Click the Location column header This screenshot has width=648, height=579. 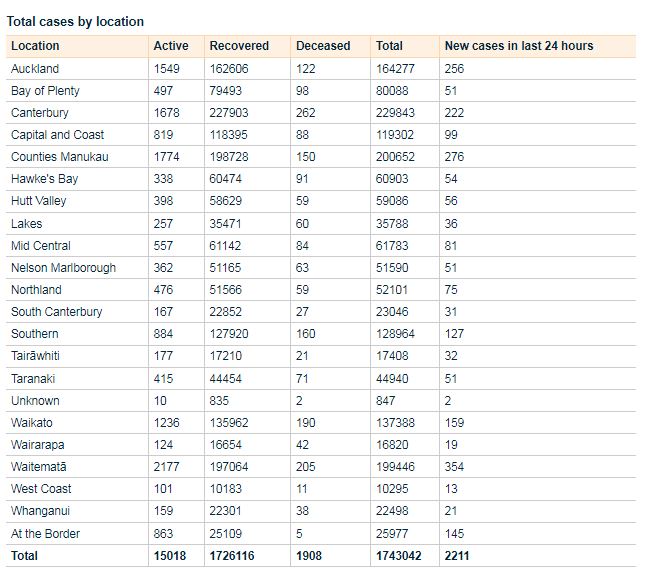tap(35, 46)
